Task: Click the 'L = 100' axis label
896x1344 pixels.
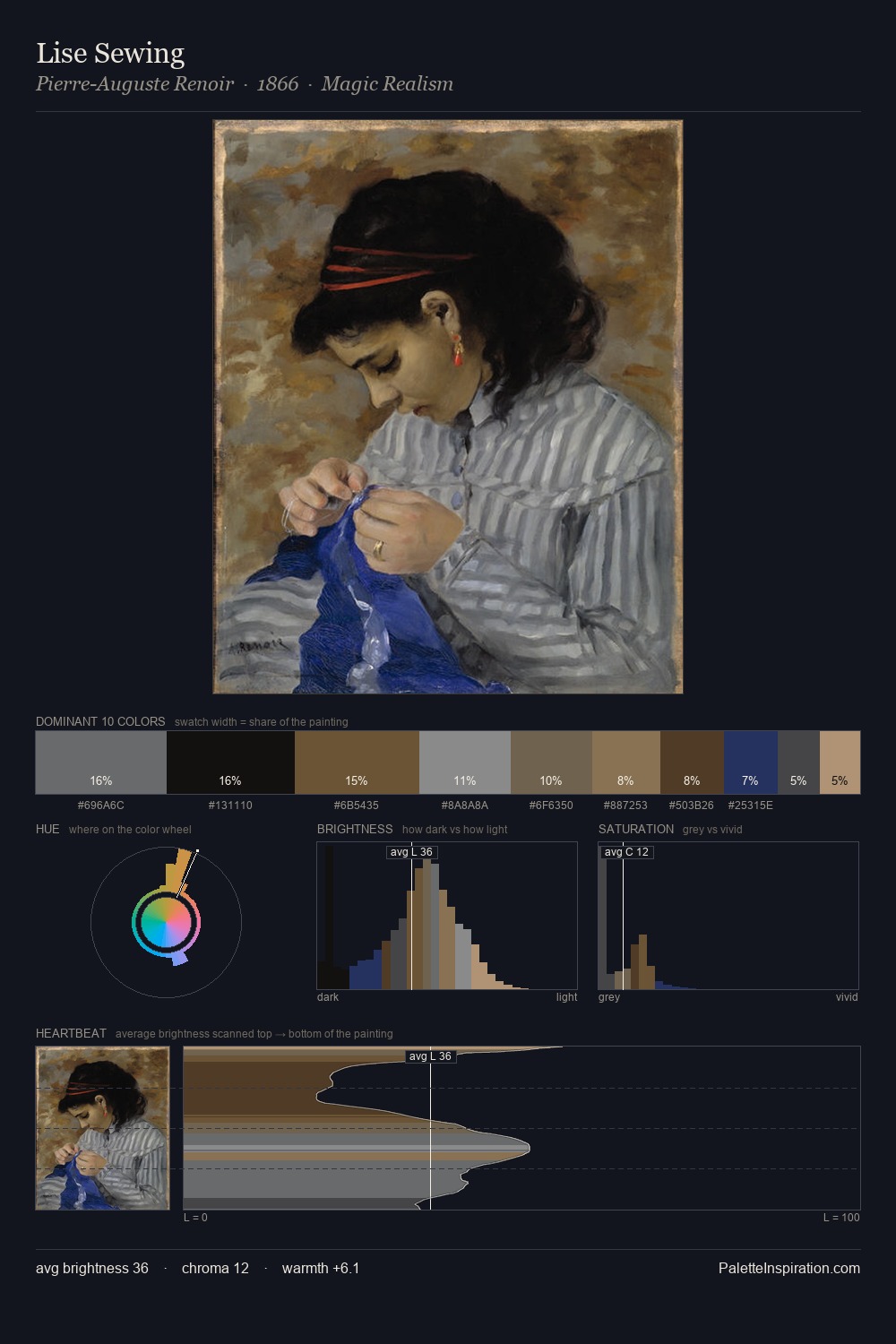Action: click(841, 1218)
